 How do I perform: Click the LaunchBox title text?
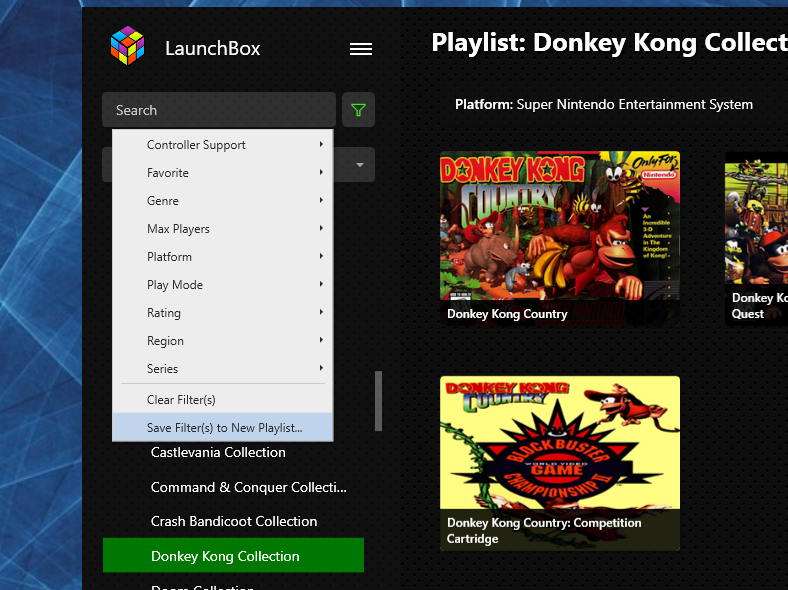pos(213,49)
